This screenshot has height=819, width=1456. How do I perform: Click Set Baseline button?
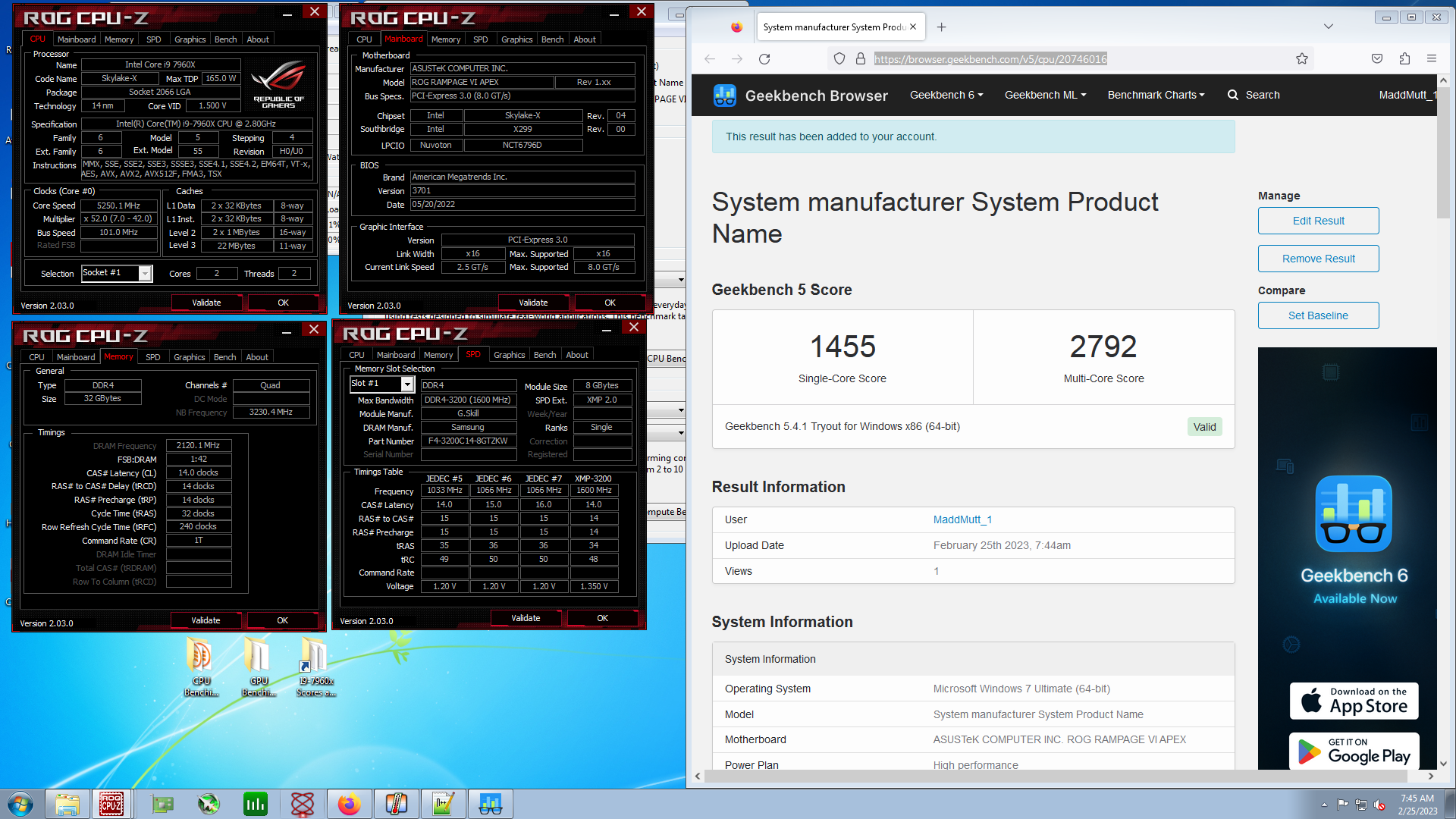point(1318,315)
